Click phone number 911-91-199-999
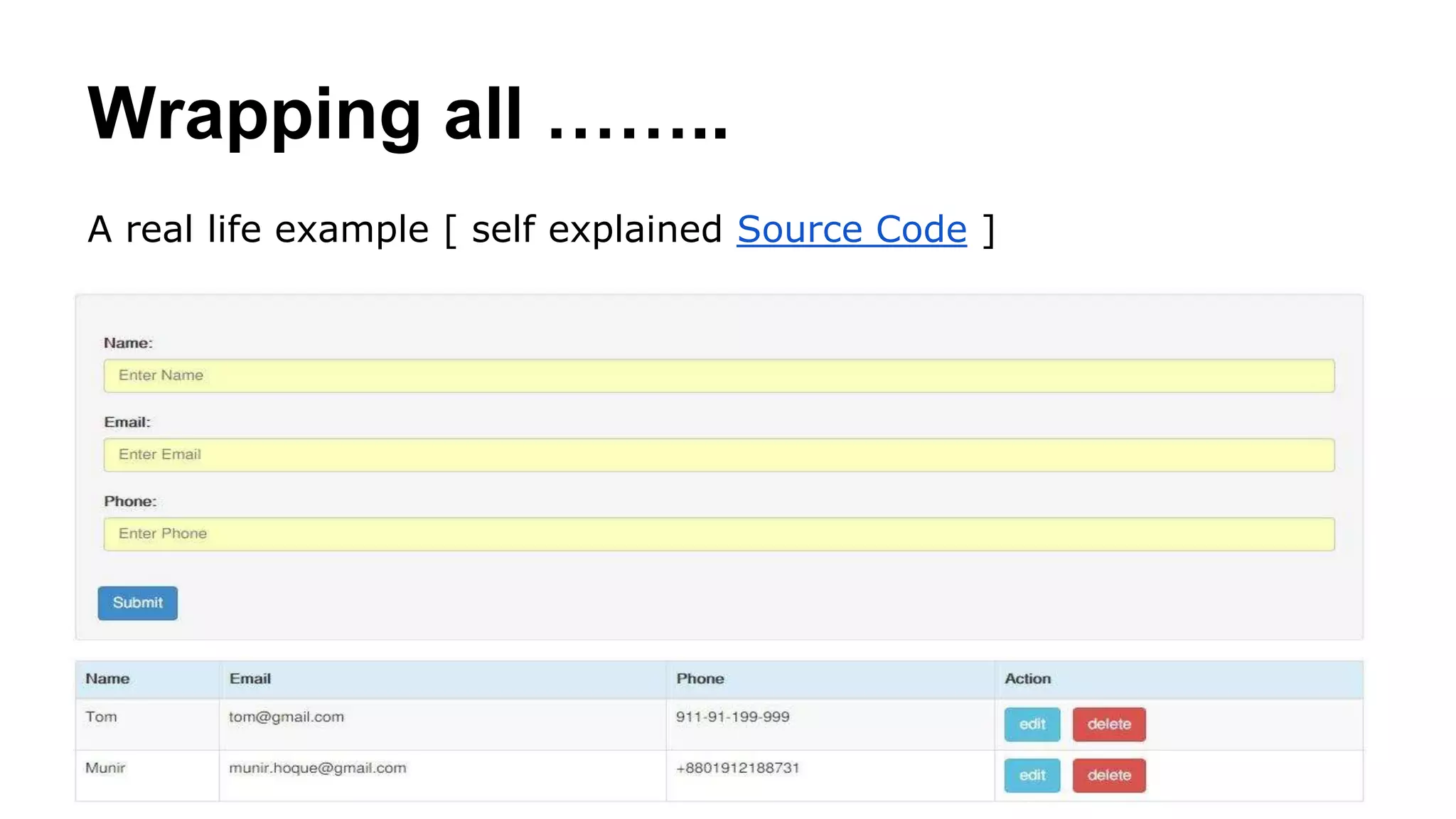Image resolution: width=1456 pixels, height=819 pixels. (x=732, y=717)
